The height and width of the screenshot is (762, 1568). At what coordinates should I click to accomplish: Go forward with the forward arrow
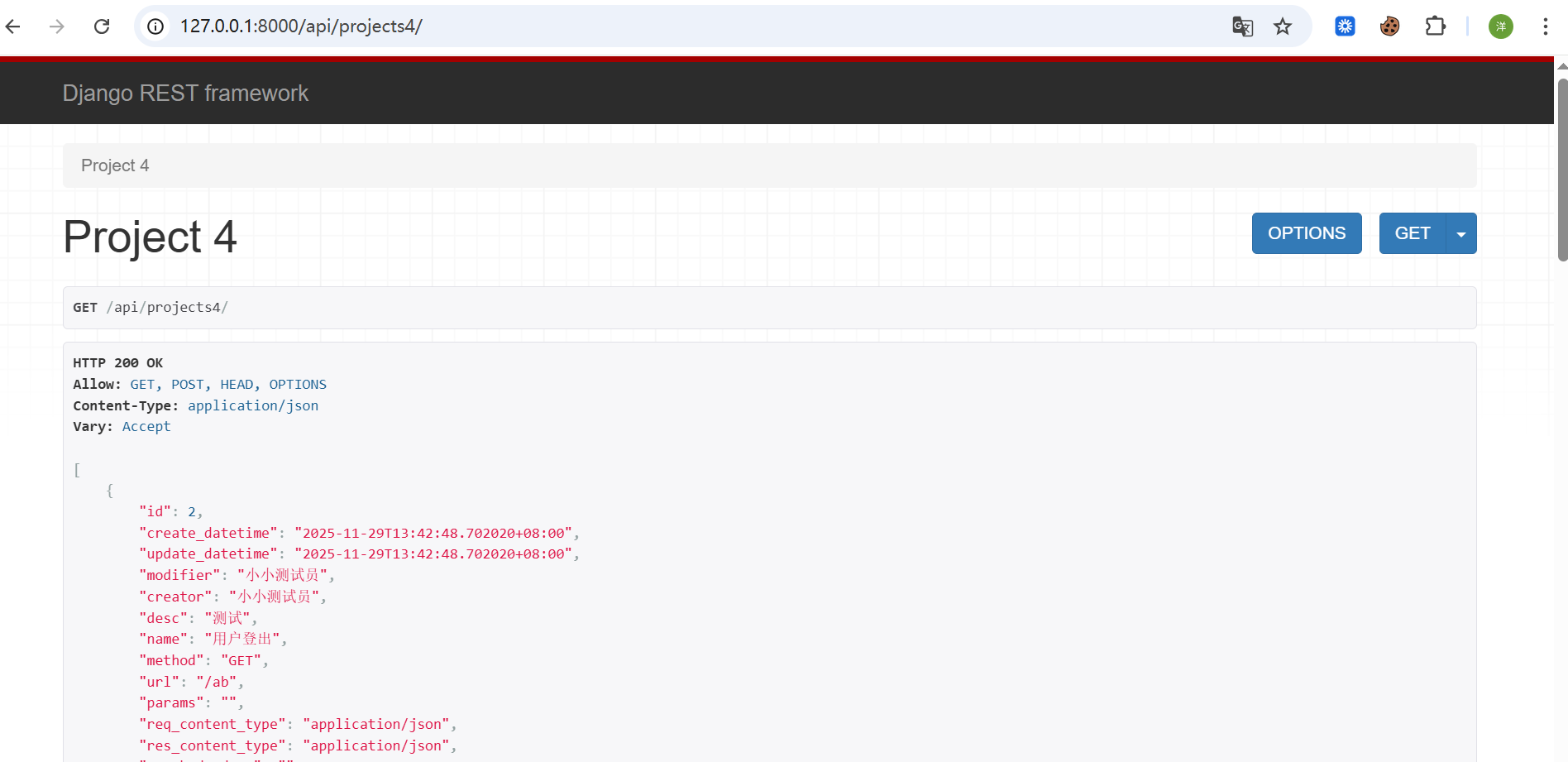(57, 26)
